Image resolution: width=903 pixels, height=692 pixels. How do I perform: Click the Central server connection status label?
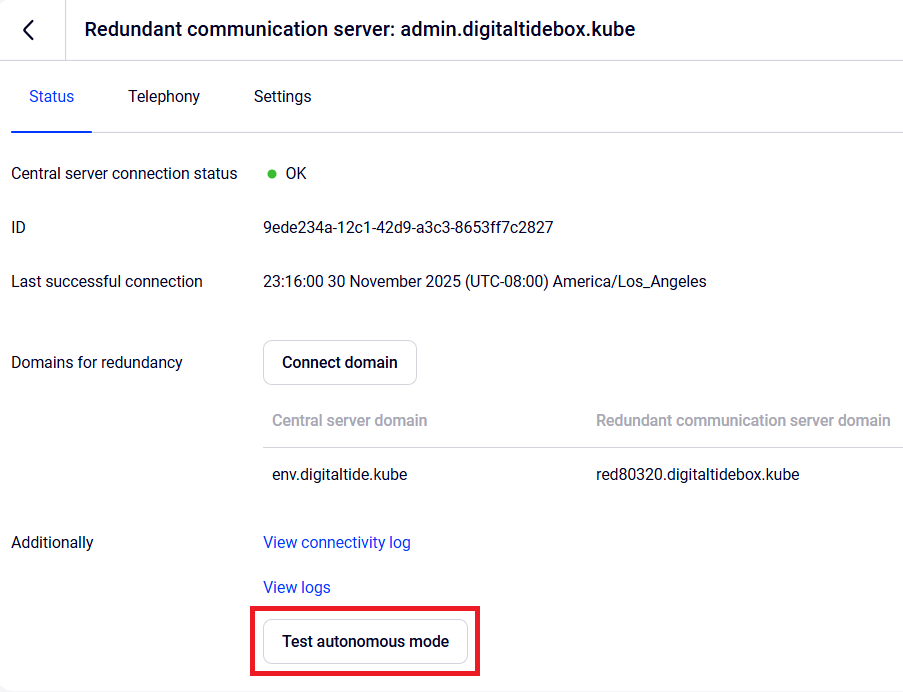point(124,174)
